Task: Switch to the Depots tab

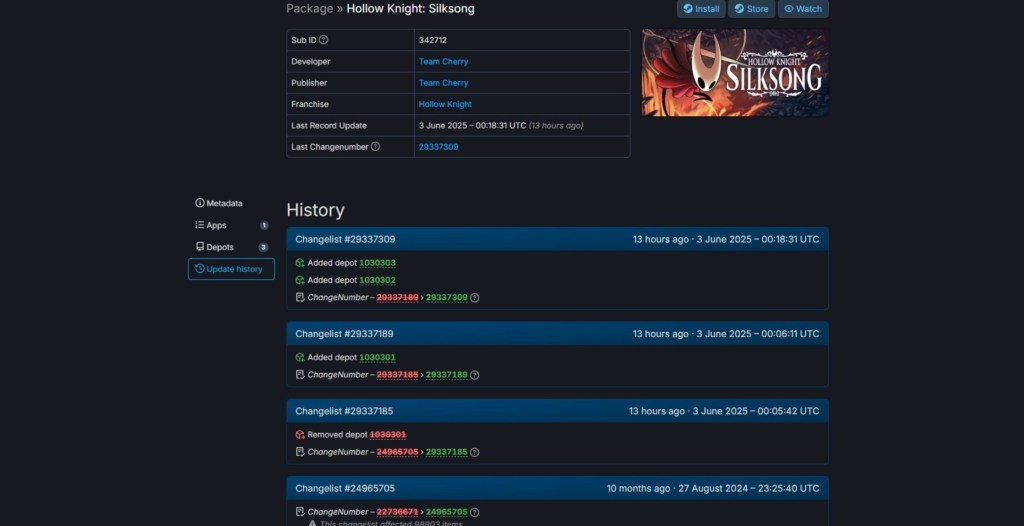Action: (231, 247)
